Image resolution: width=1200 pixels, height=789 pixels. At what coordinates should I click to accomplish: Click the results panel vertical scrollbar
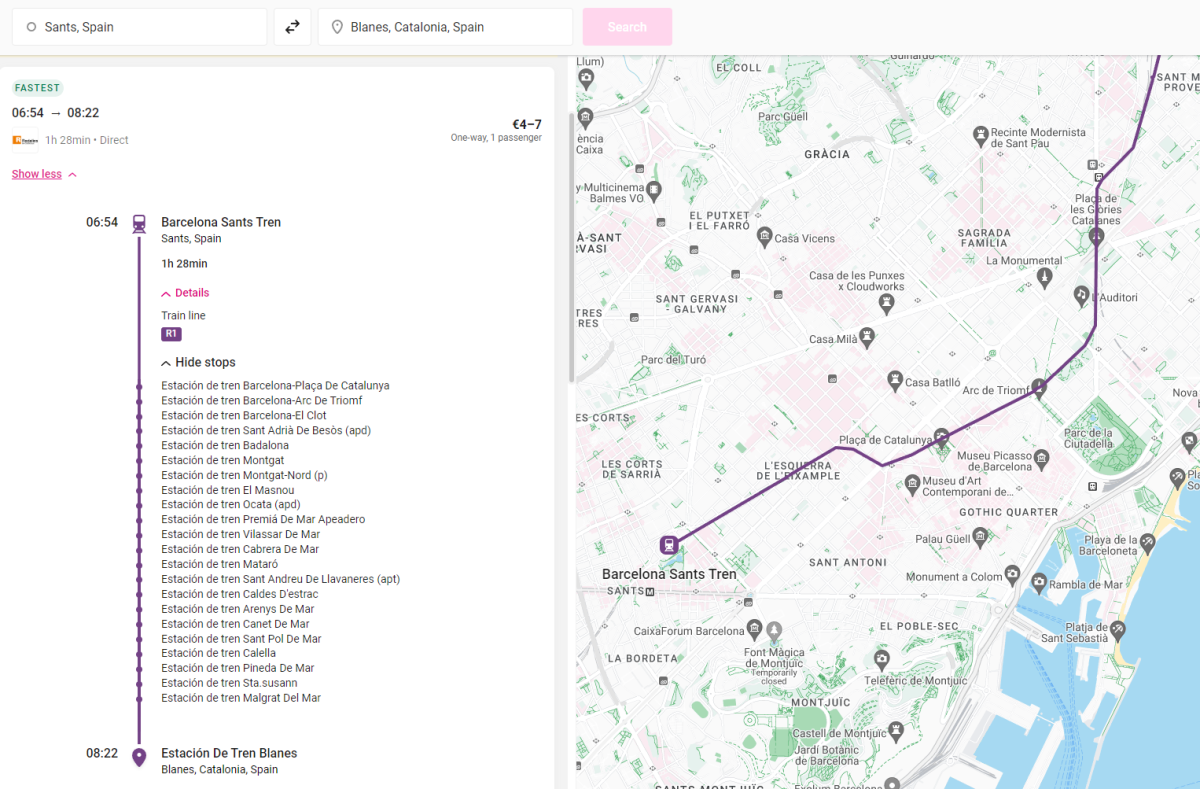571,250
